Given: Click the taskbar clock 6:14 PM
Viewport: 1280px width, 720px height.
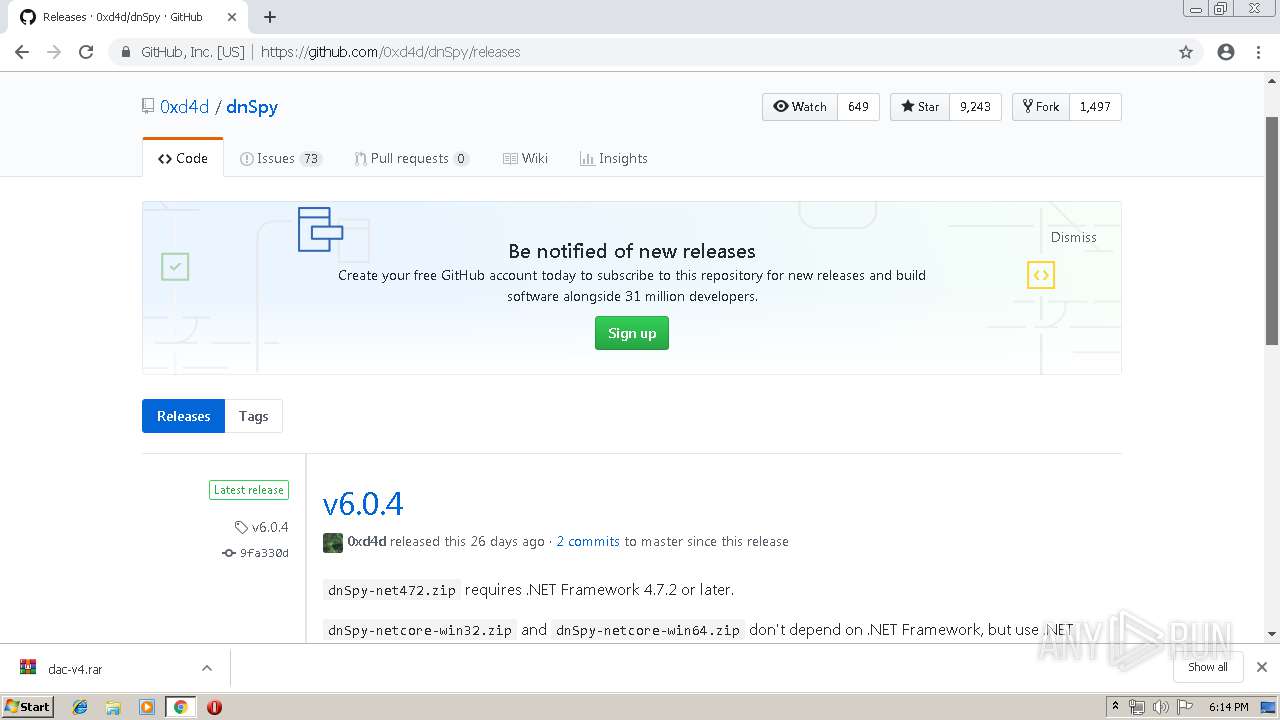Looking at the screenshot, I should tap(1228, 707).
